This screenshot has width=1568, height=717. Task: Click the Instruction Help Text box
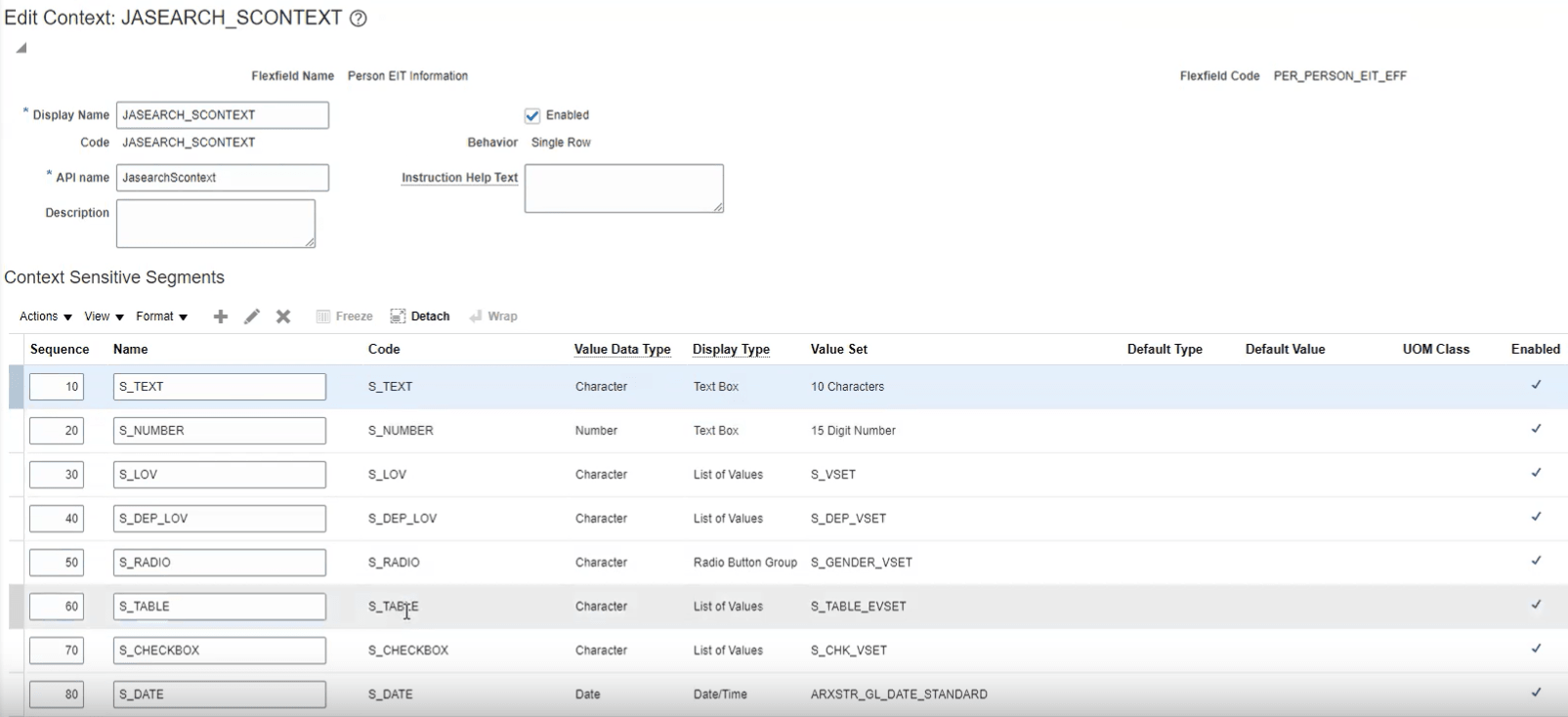(624, 189)
